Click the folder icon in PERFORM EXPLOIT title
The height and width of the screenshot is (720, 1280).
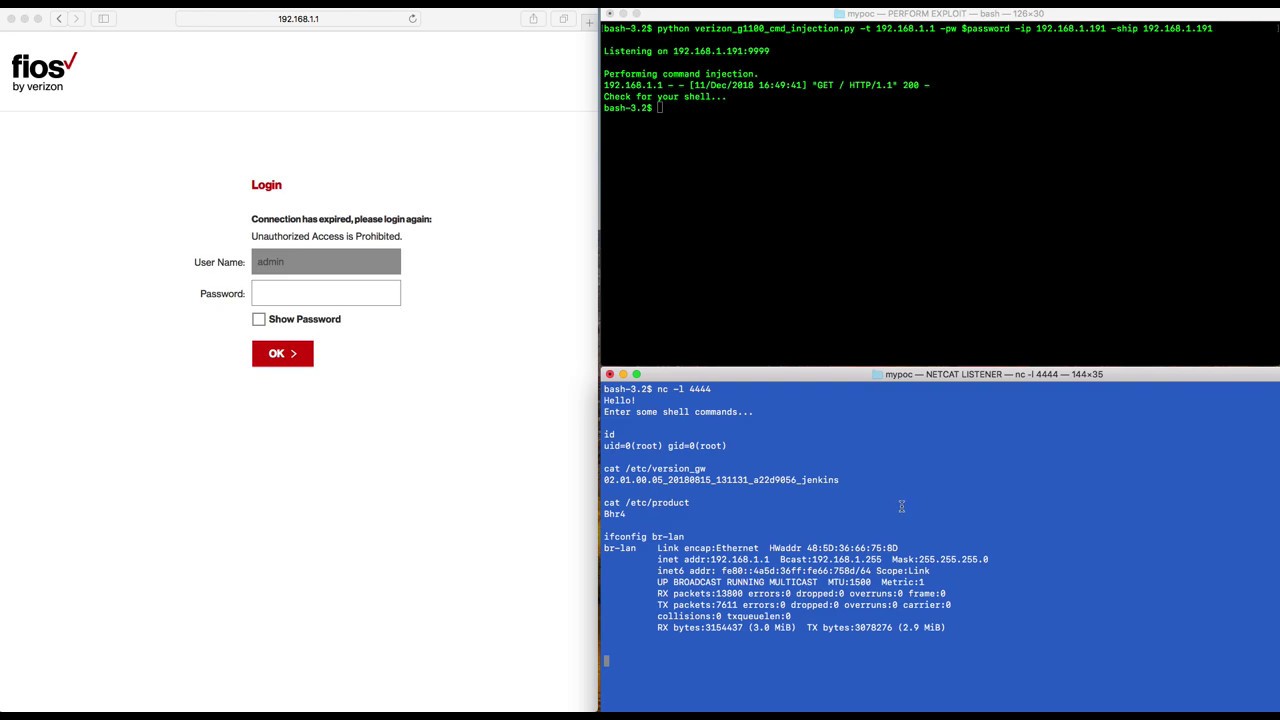pyautogui.click(x=839, y=14)
